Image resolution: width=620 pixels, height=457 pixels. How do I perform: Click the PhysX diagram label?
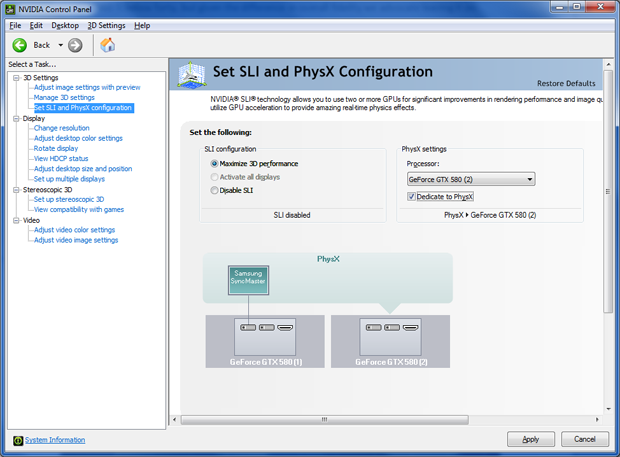click(x=328, y=259)
